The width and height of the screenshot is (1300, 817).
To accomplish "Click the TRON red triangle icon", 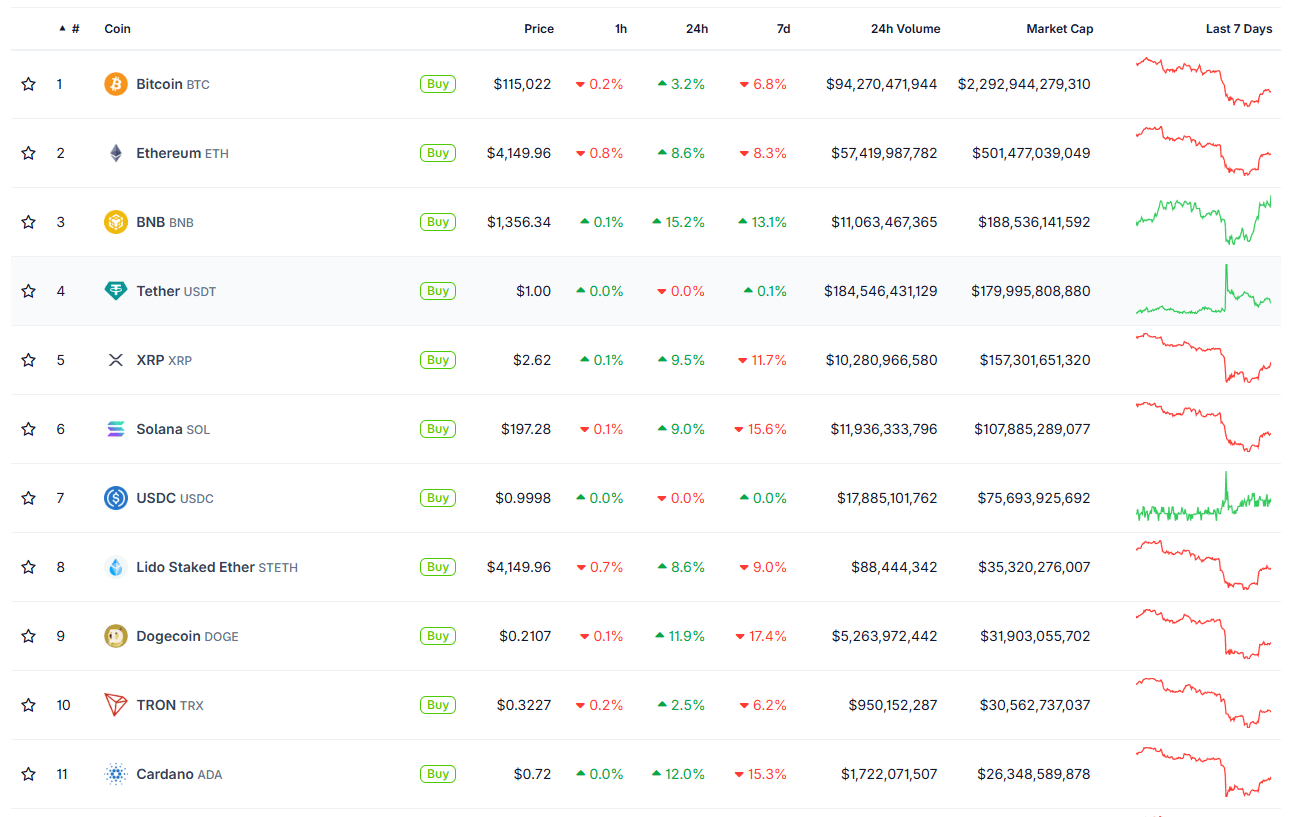I will point(116,705).
